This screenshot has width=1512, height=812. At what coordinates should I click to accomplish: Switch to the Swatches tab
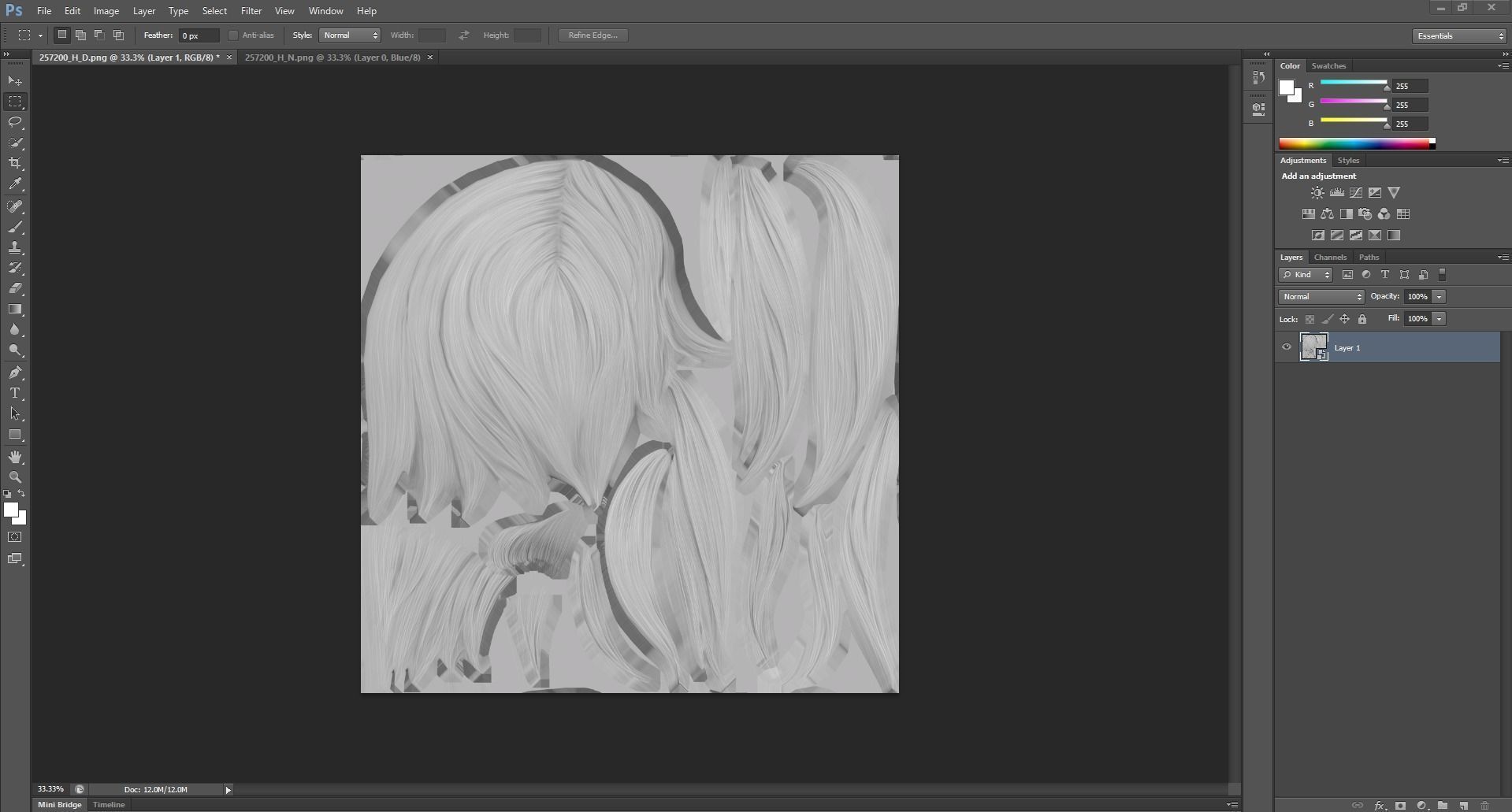click(1328, 66)
